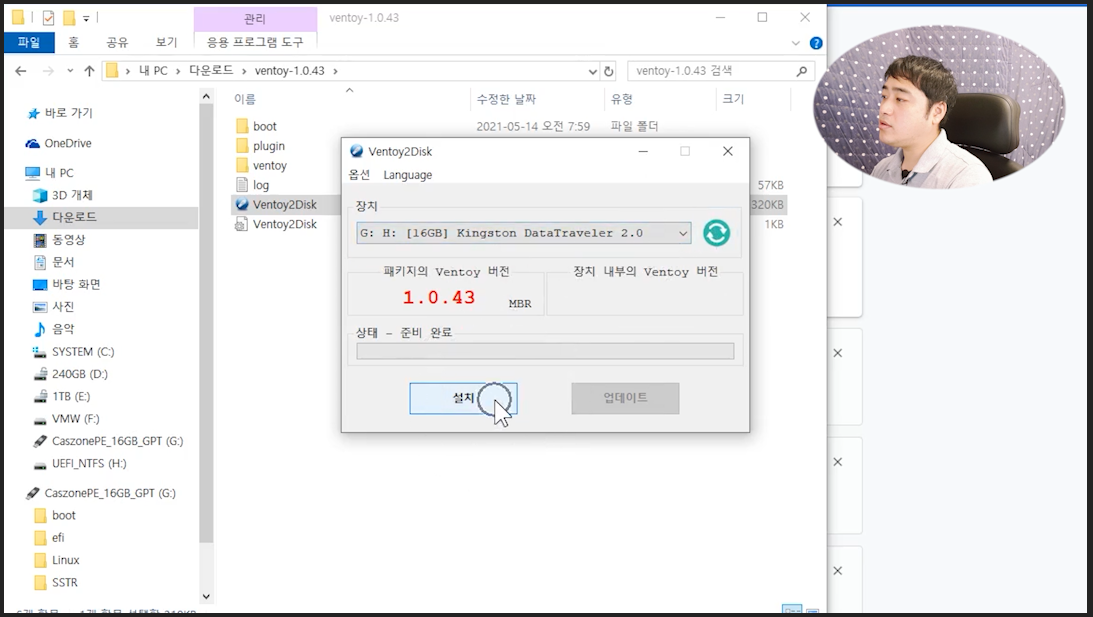Click the properties checkmark quick access icon
Screen dimensions: 1093x617
pyautogui.click(x=48, y=18)
